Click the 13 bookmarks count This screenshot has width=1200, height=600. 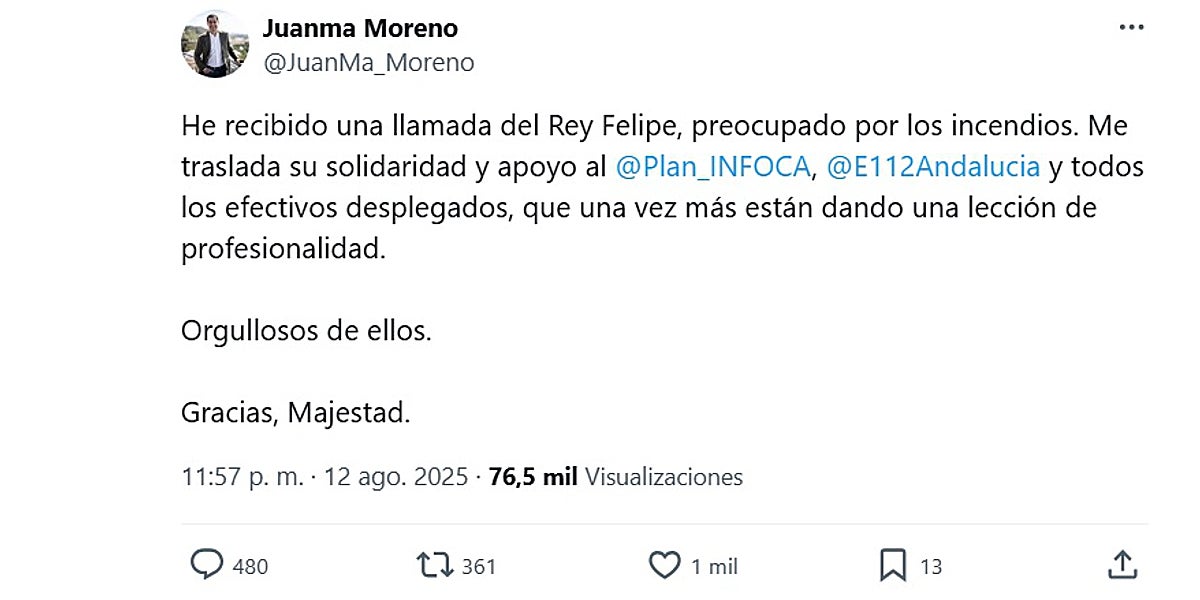931,567
